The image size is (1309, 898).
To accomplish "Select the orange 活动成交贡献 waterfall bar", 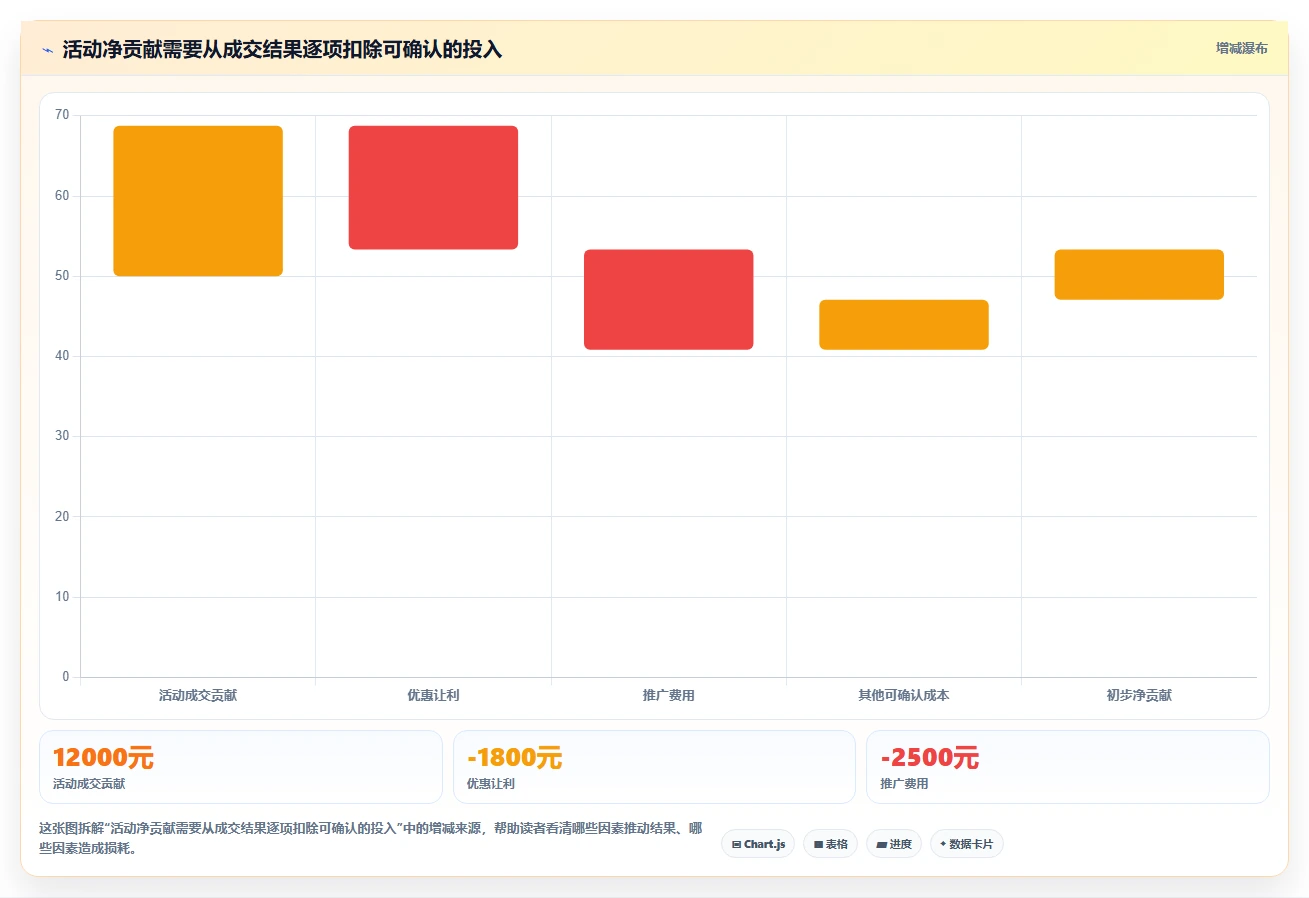I will 198,201.
